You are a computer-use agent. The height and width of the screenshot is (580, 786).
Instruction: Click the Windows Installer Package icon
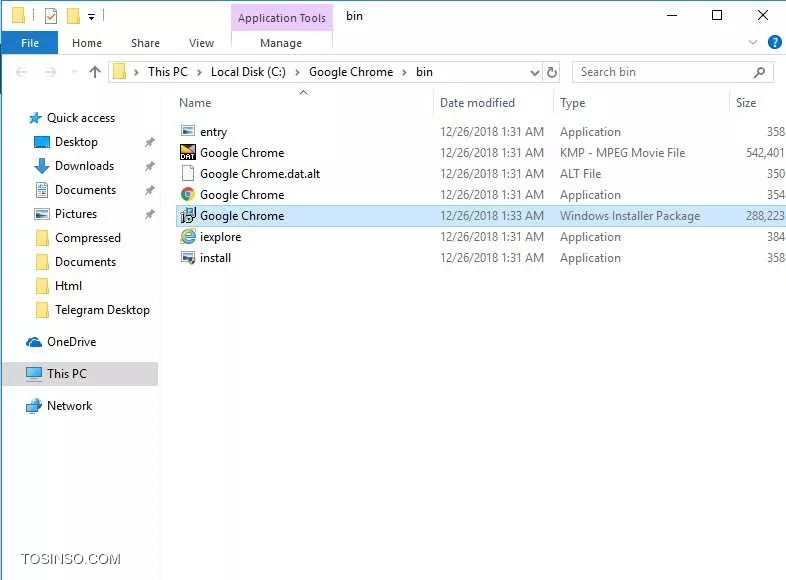pyautogui.click(x=187, y=216)
